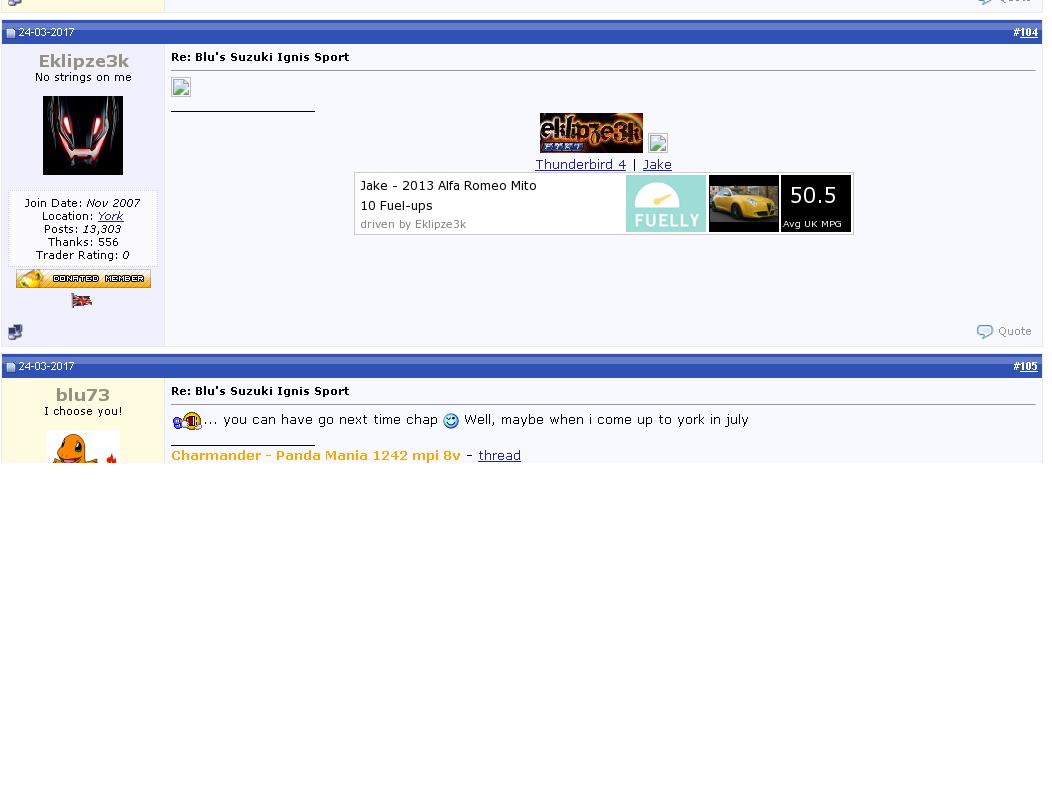Open Eklipze3k user profile name
1052x800 pixels.
coord(83,61)
